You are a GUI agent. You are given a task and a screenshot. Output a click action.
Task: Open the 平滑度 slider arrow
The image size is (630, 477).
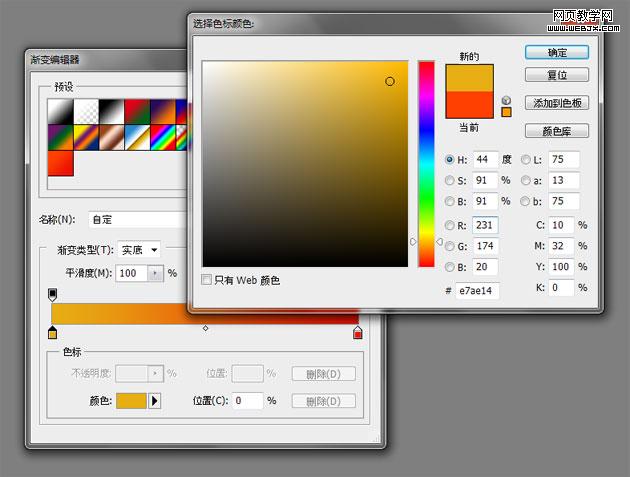[155, 273]
